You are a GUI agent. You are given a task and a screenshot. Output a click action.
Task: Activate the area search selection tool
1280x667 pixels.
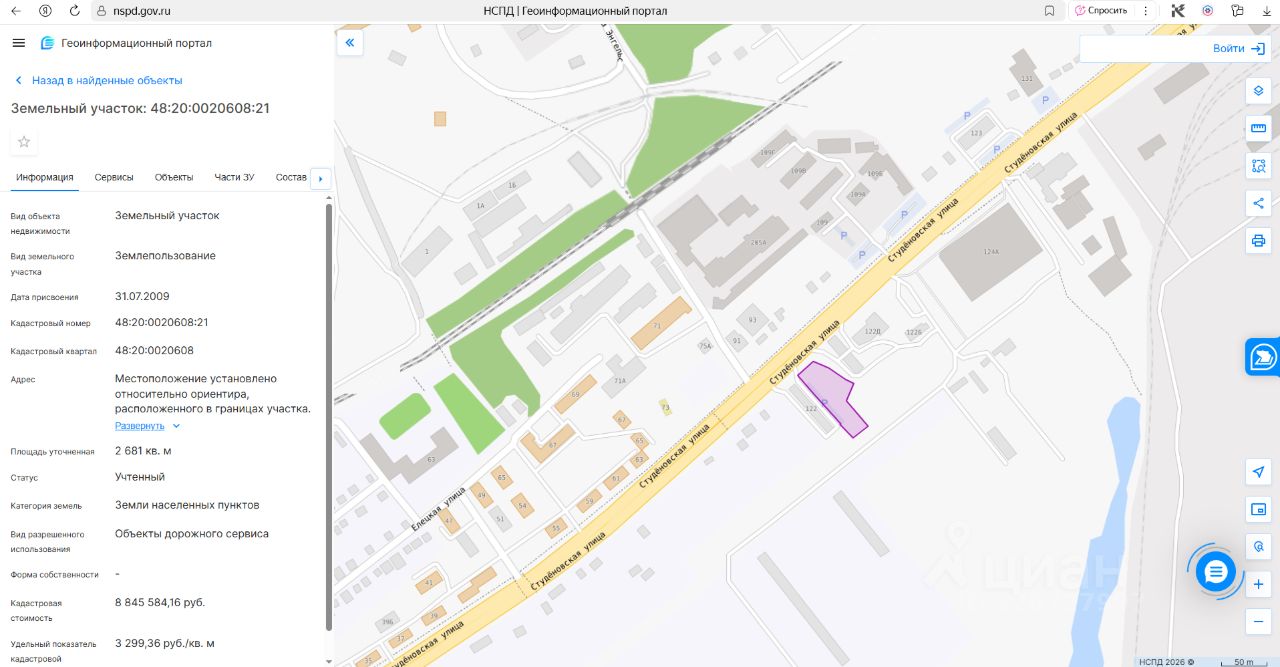(x=1259, y=166)
